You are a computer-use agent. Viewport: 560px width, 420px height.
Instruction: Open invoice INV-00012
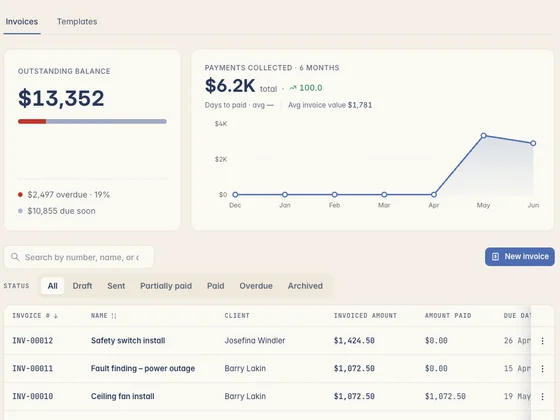click(32, 341)
